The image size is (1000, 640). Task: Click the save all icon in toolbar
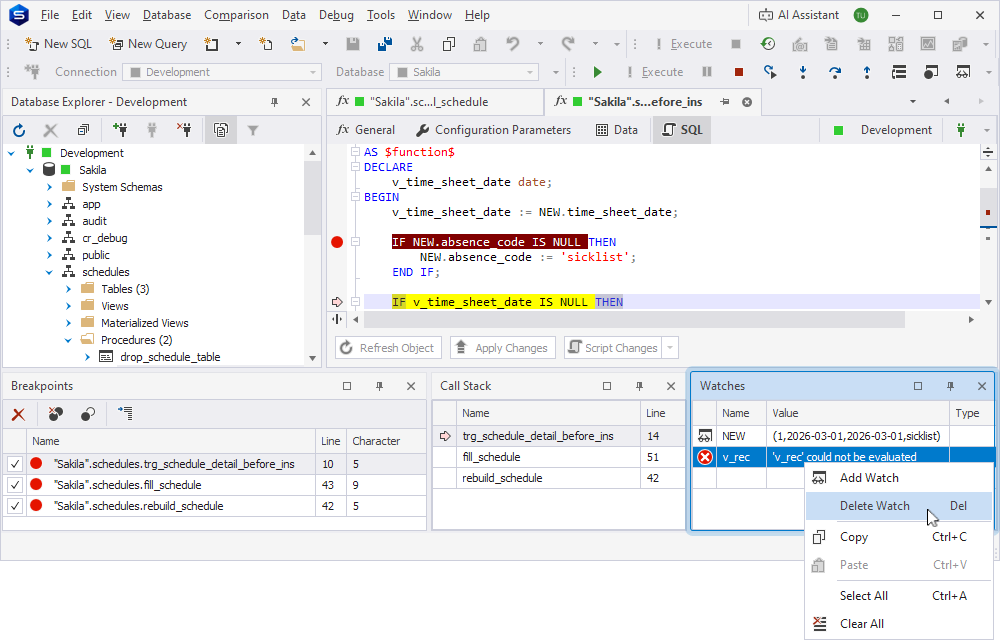[385, 44]
